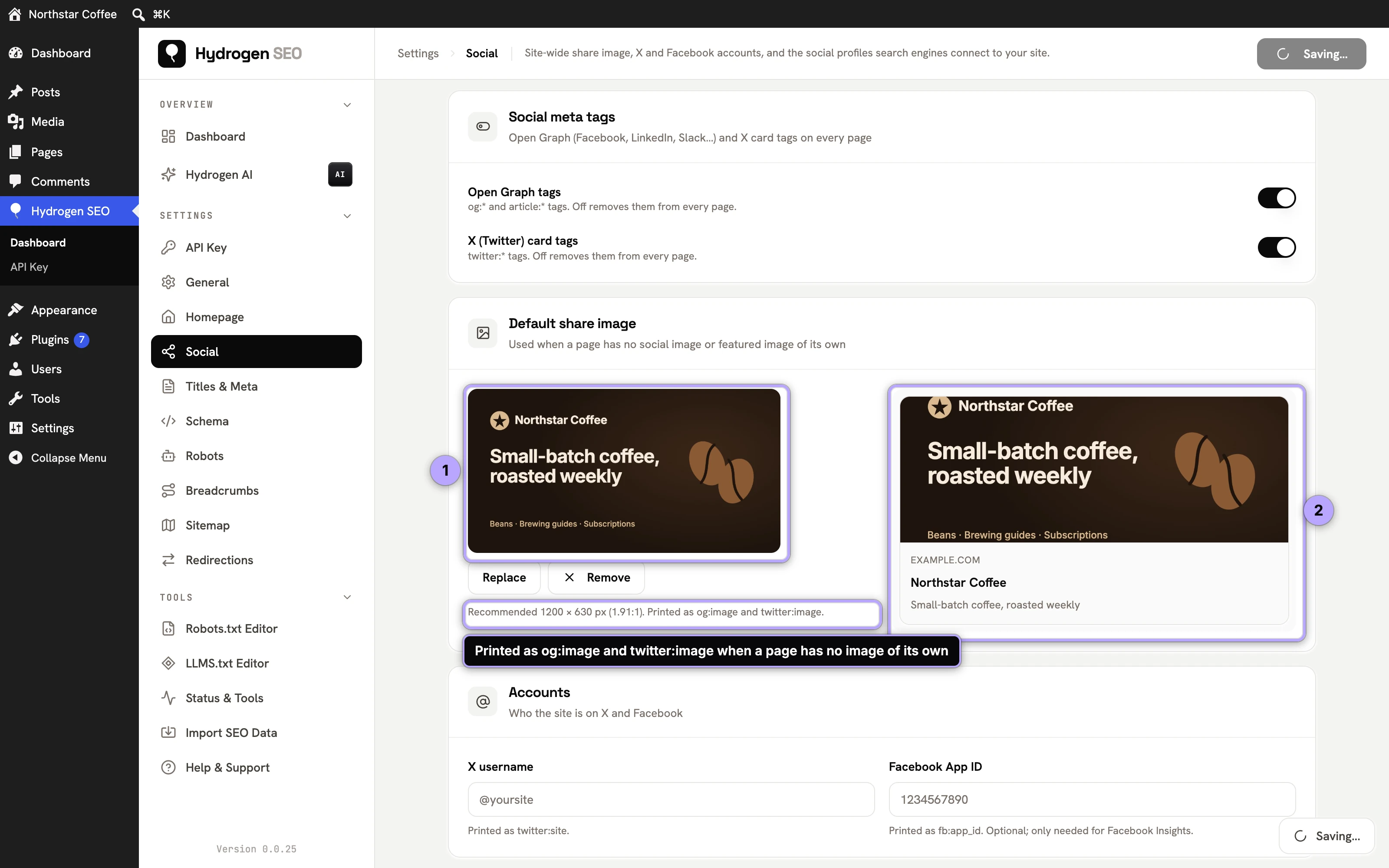Open General settings gear item
Viewport: 1389px width, 868px height.
(x=256, y=283)
